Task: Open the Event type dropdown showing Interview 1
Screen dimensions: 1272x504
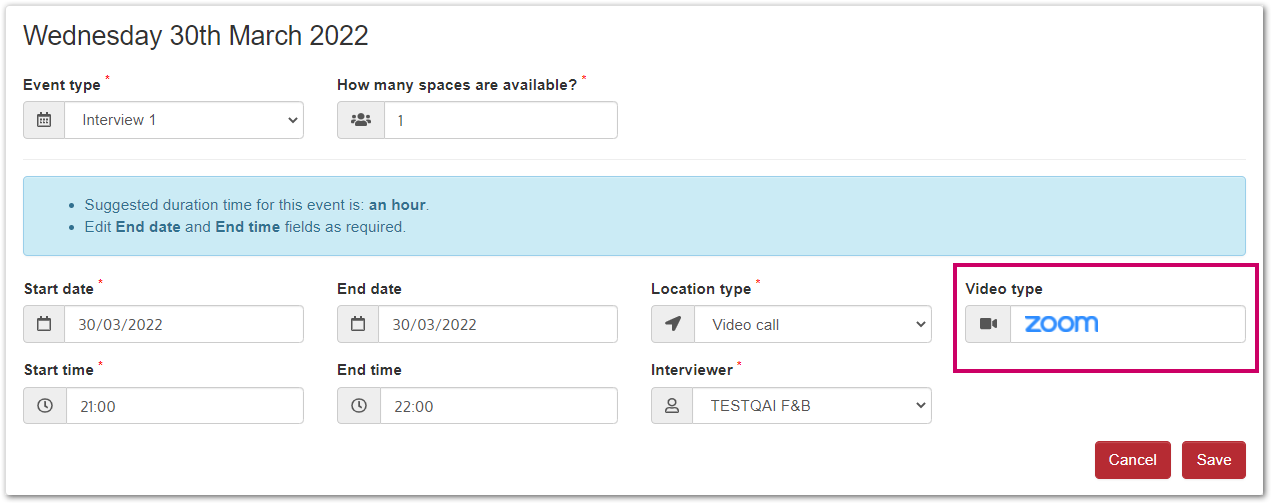Action: pos(184,120)
